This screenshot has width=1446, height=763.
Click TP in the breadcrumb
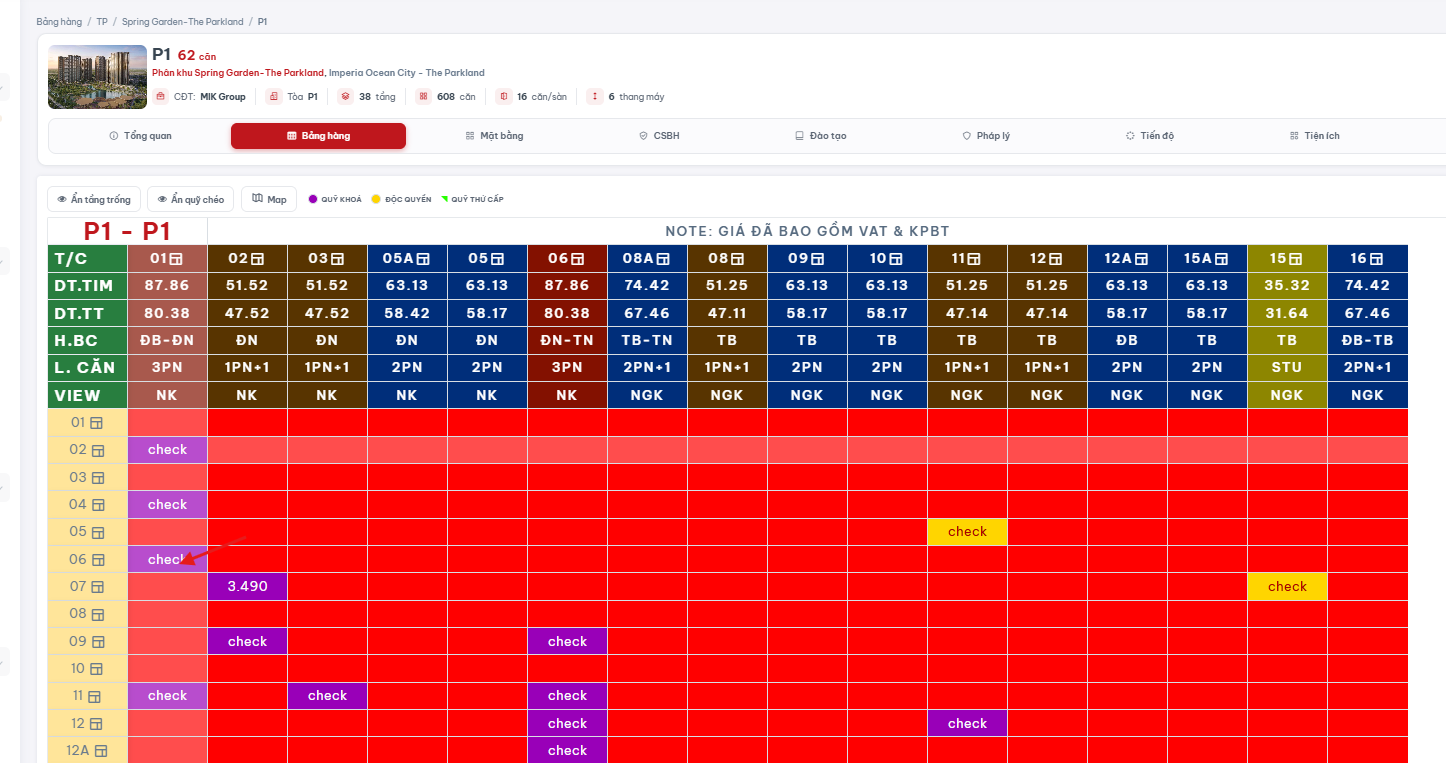[x=102, y=21]
